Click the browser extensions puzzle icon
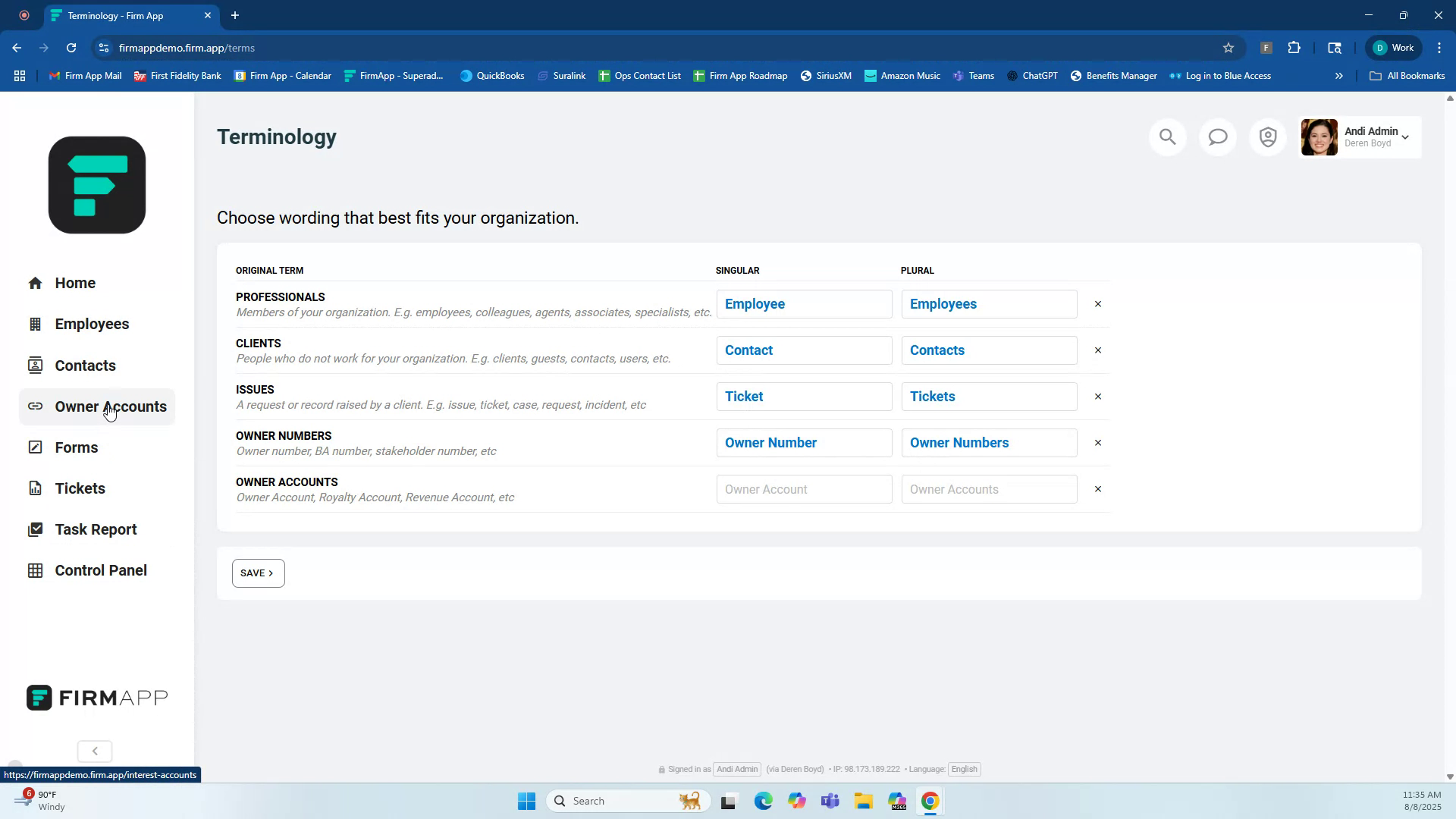1456x819 pixels. point(1294,47)
